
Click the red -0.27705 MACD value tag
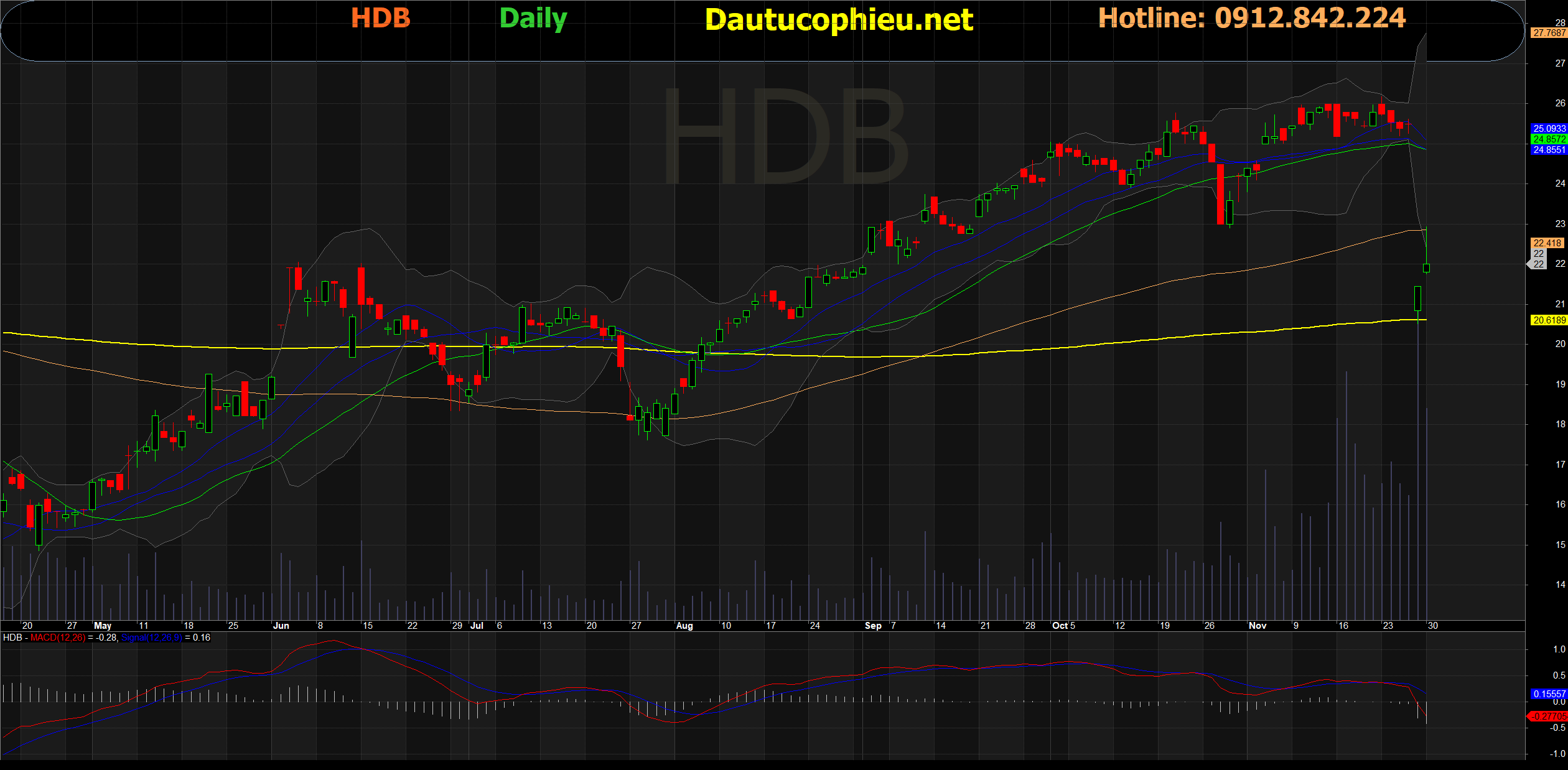pyautogui.click(x=1548, y=717)
